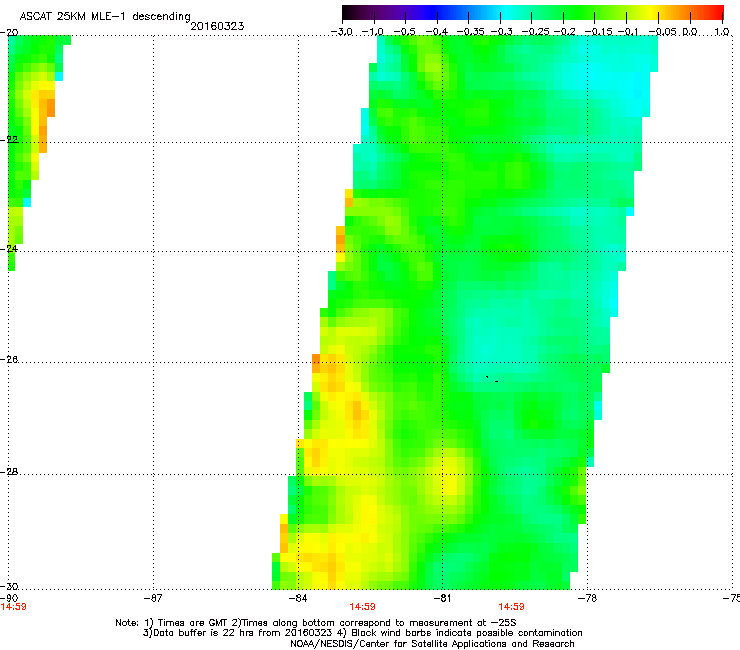Click the title "ASCAT 25KM MLE-1 descending"

[105, 16]
